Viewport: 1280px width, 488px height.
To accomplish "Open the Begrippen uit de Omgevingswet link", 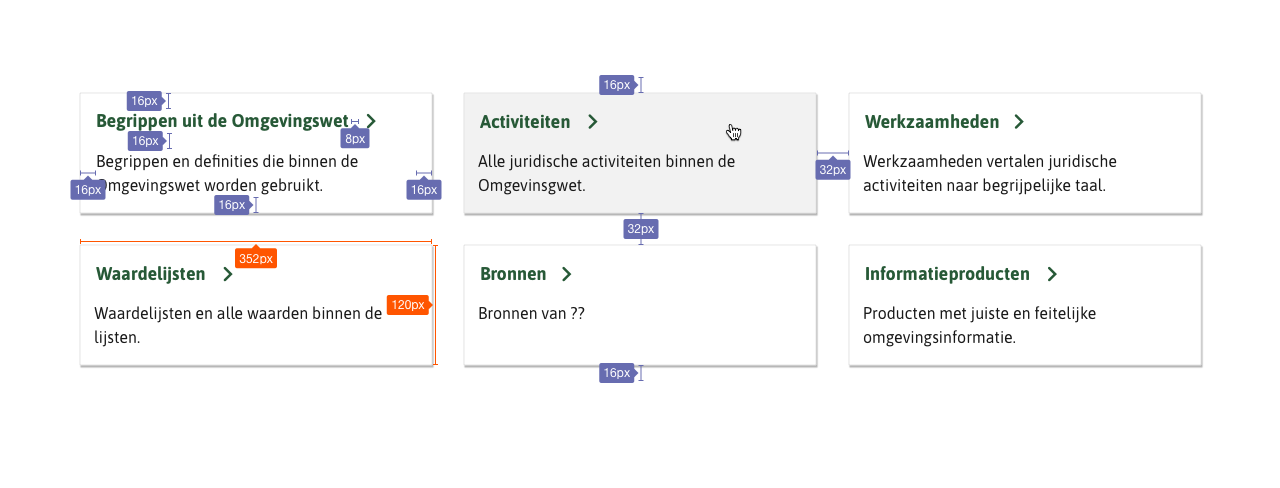I will [x=221, y=121].
